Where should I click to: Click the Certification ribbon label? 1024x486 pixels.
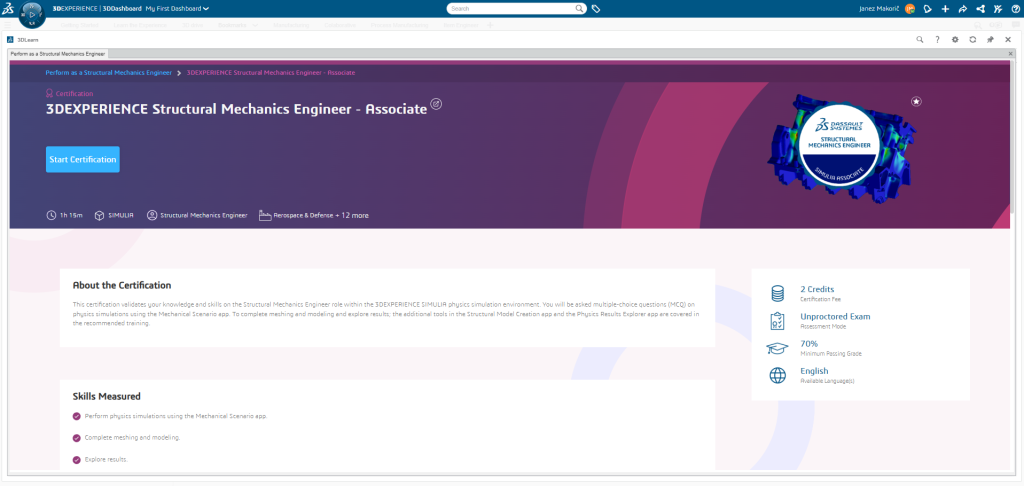tap(69, 93)
